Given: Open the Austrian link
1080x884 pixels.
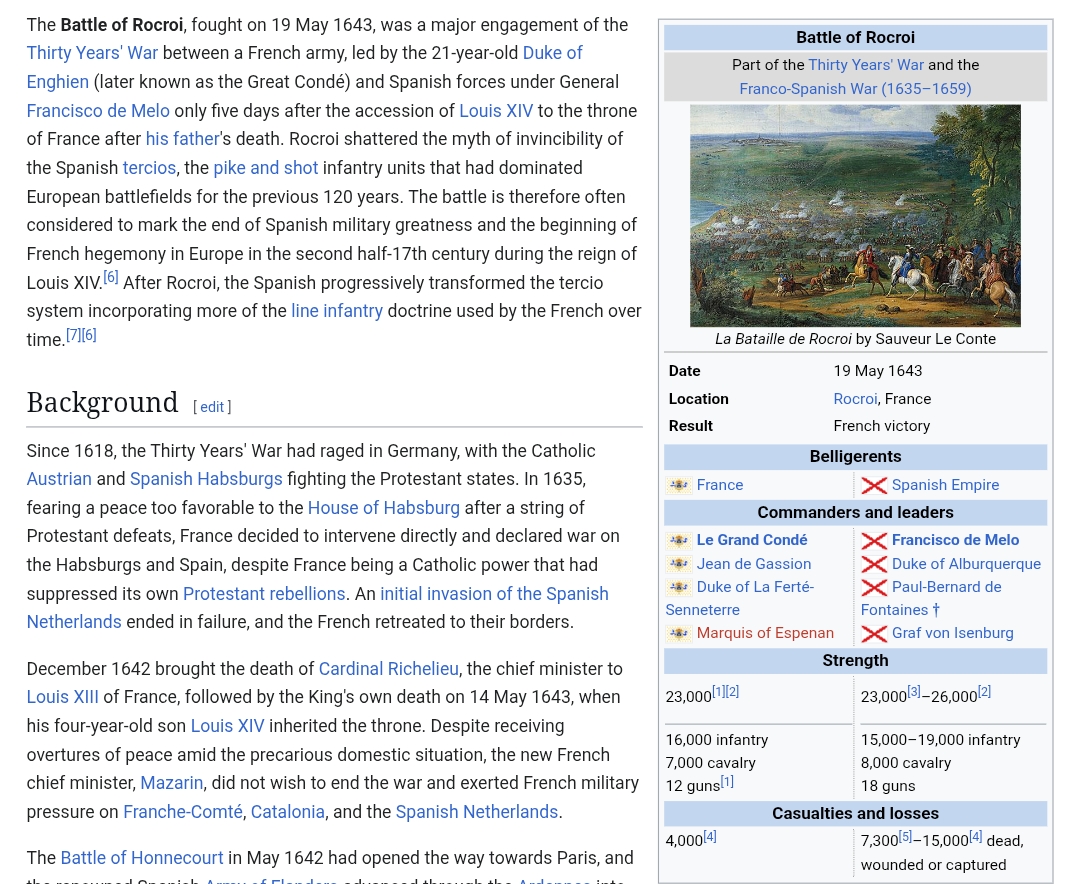Looking at the screenshot, I should [59, 479].
